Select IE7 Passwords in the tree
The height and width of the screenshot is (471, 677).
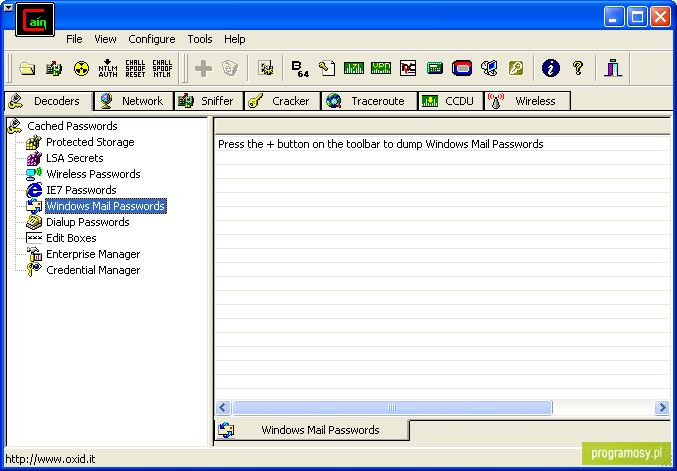(x=81, y=190)
